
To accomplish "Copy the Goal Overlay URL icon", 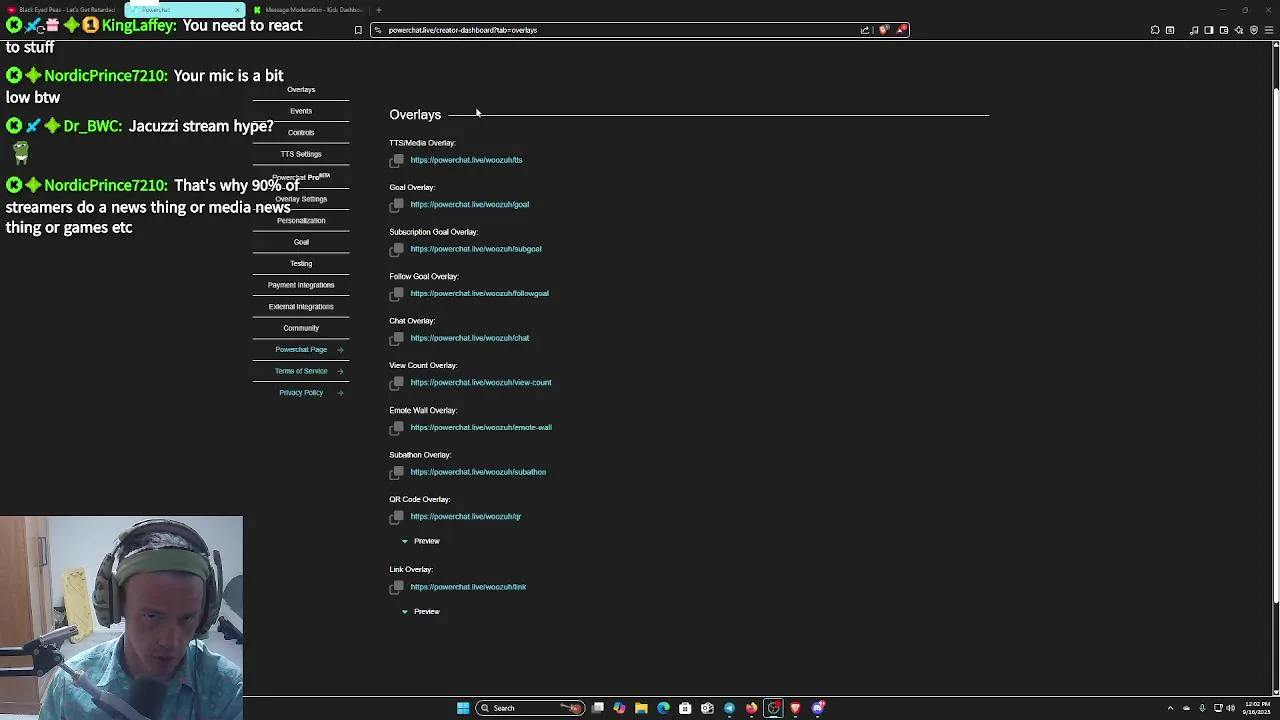I will 397,205.
